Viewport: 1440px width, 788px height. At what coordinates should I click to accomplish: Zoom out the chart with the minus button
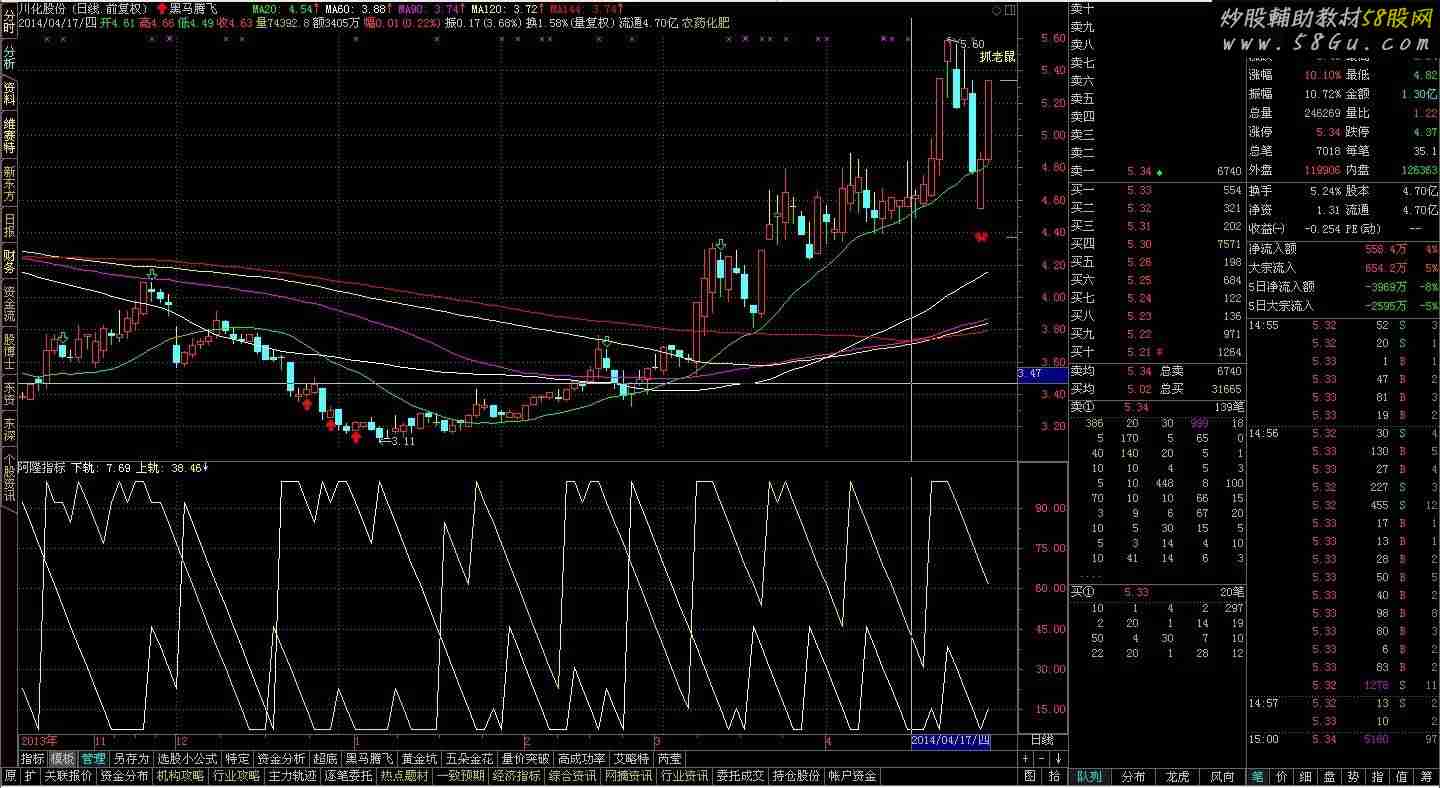pos(1040,759)
